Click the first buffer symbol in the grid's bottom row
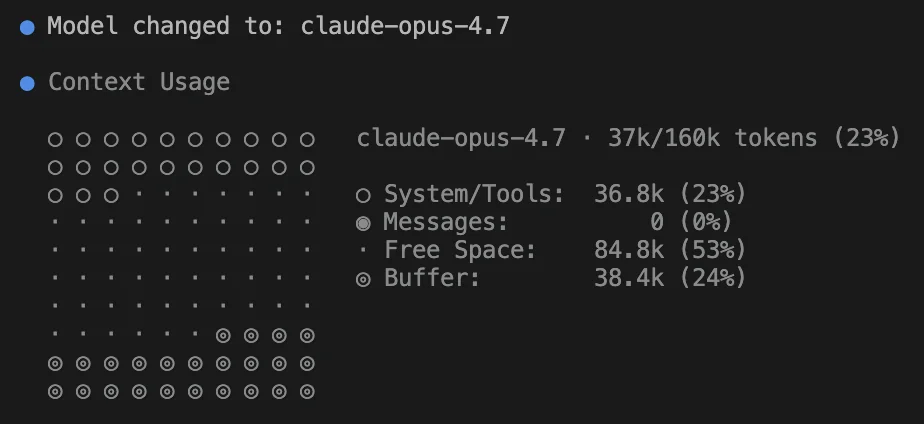The image size is (924, 424). click(x=56, y=391)
